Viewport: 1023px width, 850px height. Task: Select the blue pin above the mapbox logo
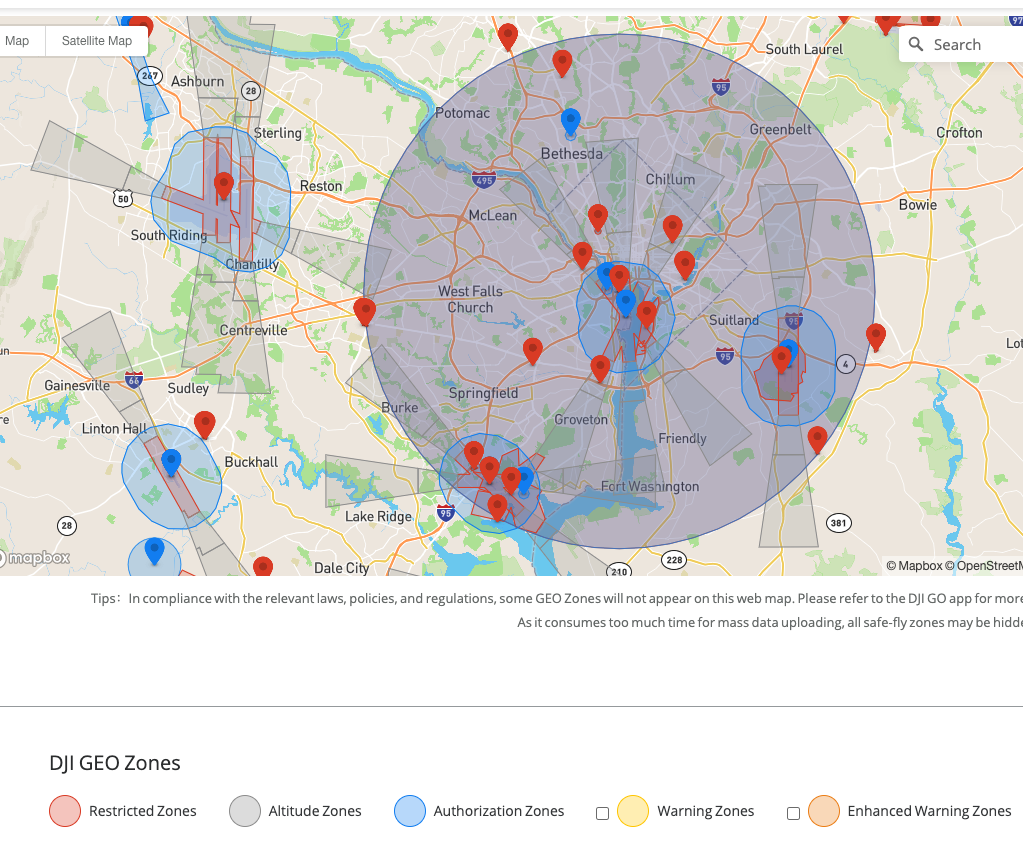pyautogui.click(x=155, y=550)
